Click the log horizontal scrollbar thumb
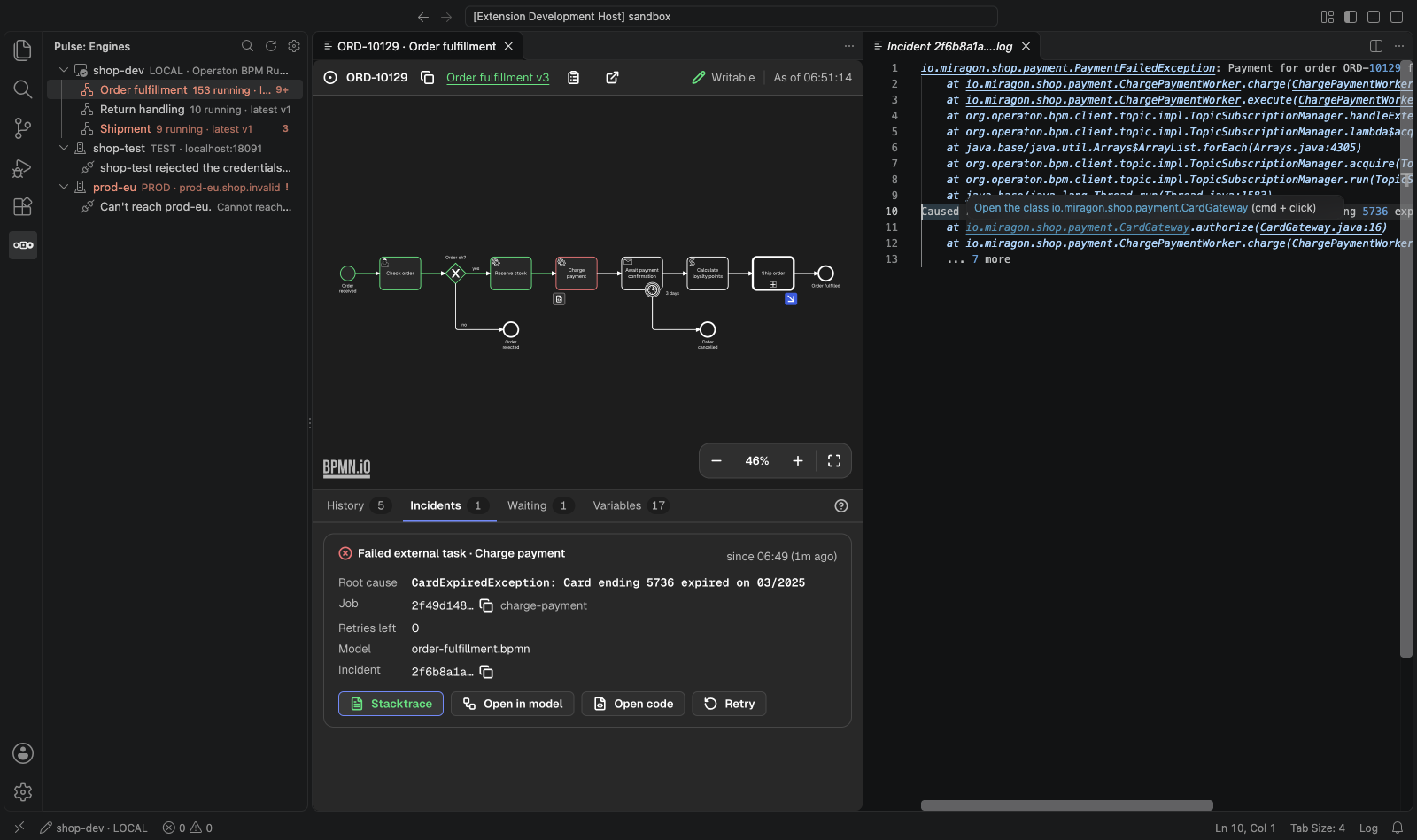 click(x=1067, y=805)
